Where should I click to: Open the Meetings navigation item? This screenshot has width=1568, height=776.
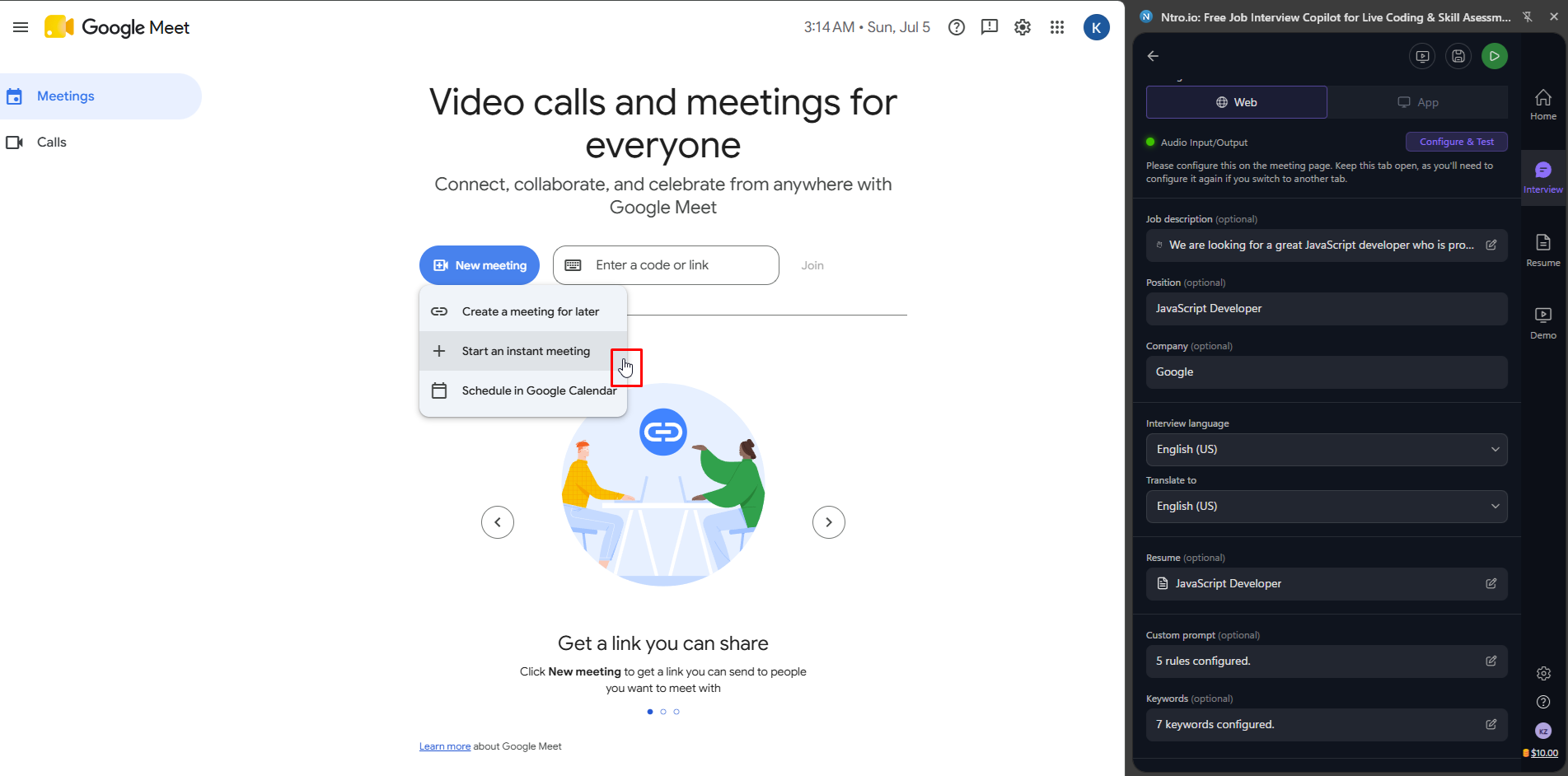pyautogui.click(x=101, y=96)
